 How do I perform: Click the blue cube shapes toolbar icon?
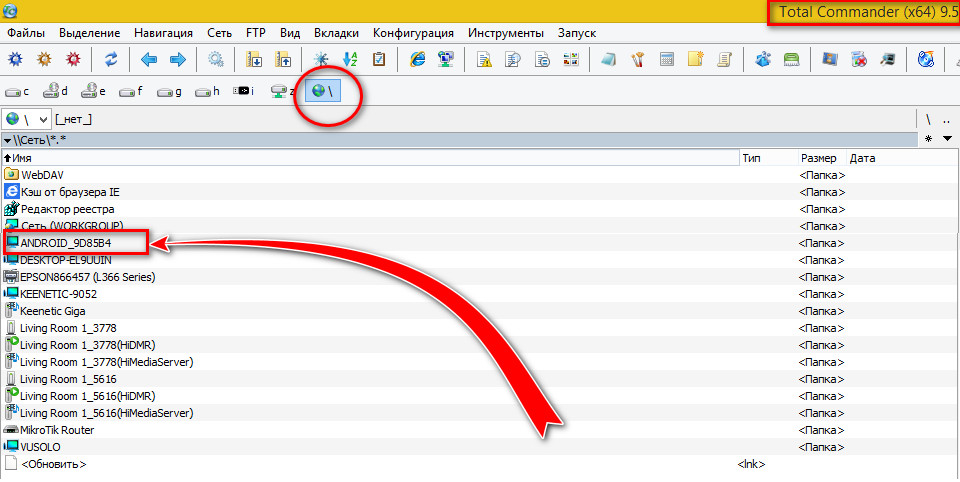point(763,59)
